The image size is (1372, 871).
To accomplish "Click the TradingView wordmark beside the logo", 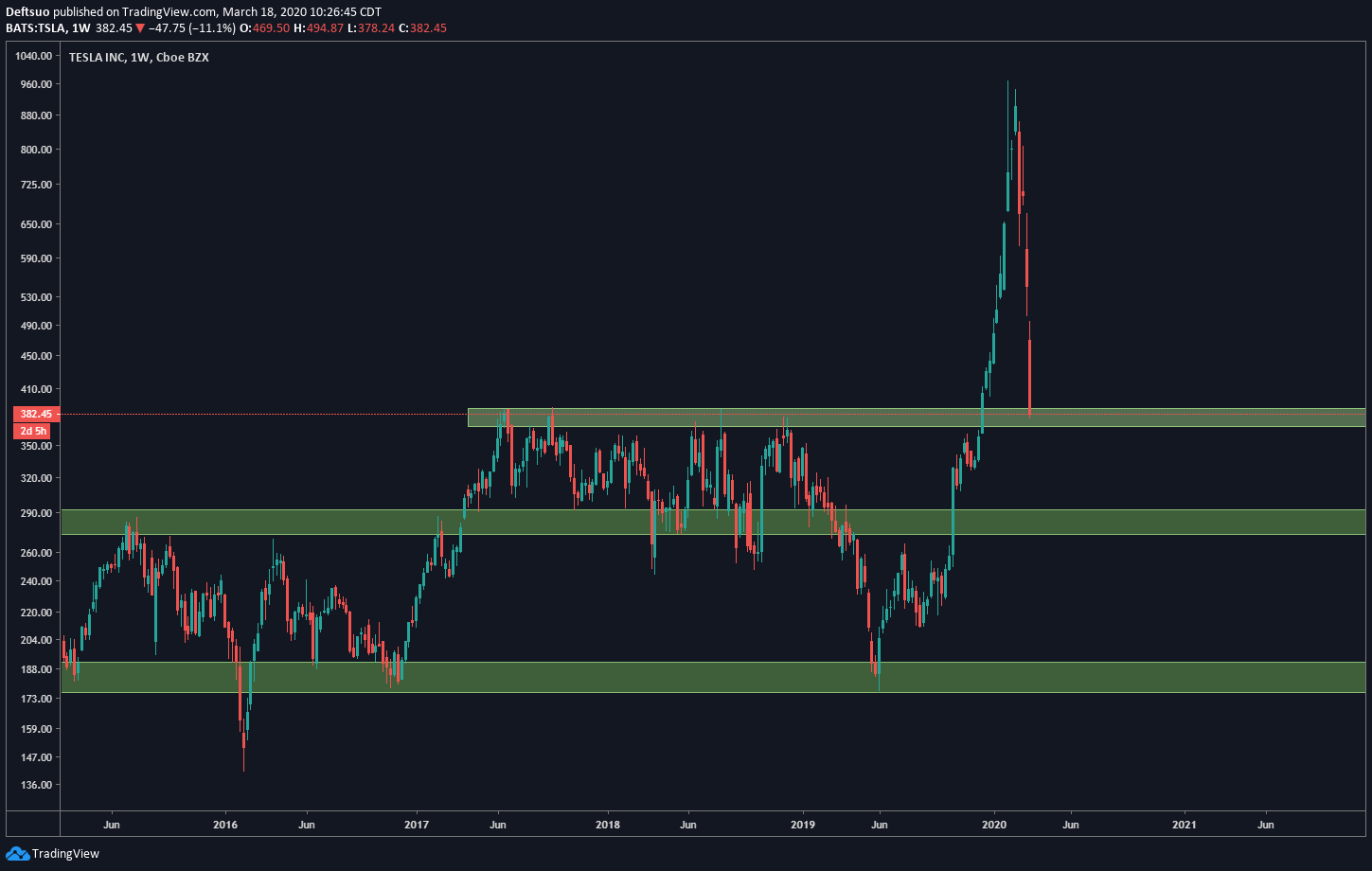I will coord(65,854).
